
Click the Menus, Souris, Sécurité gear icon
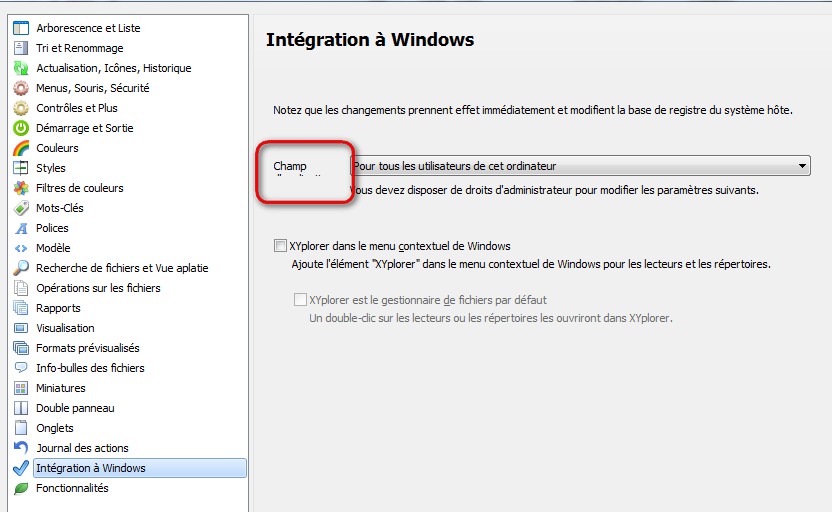pos(20,88)
